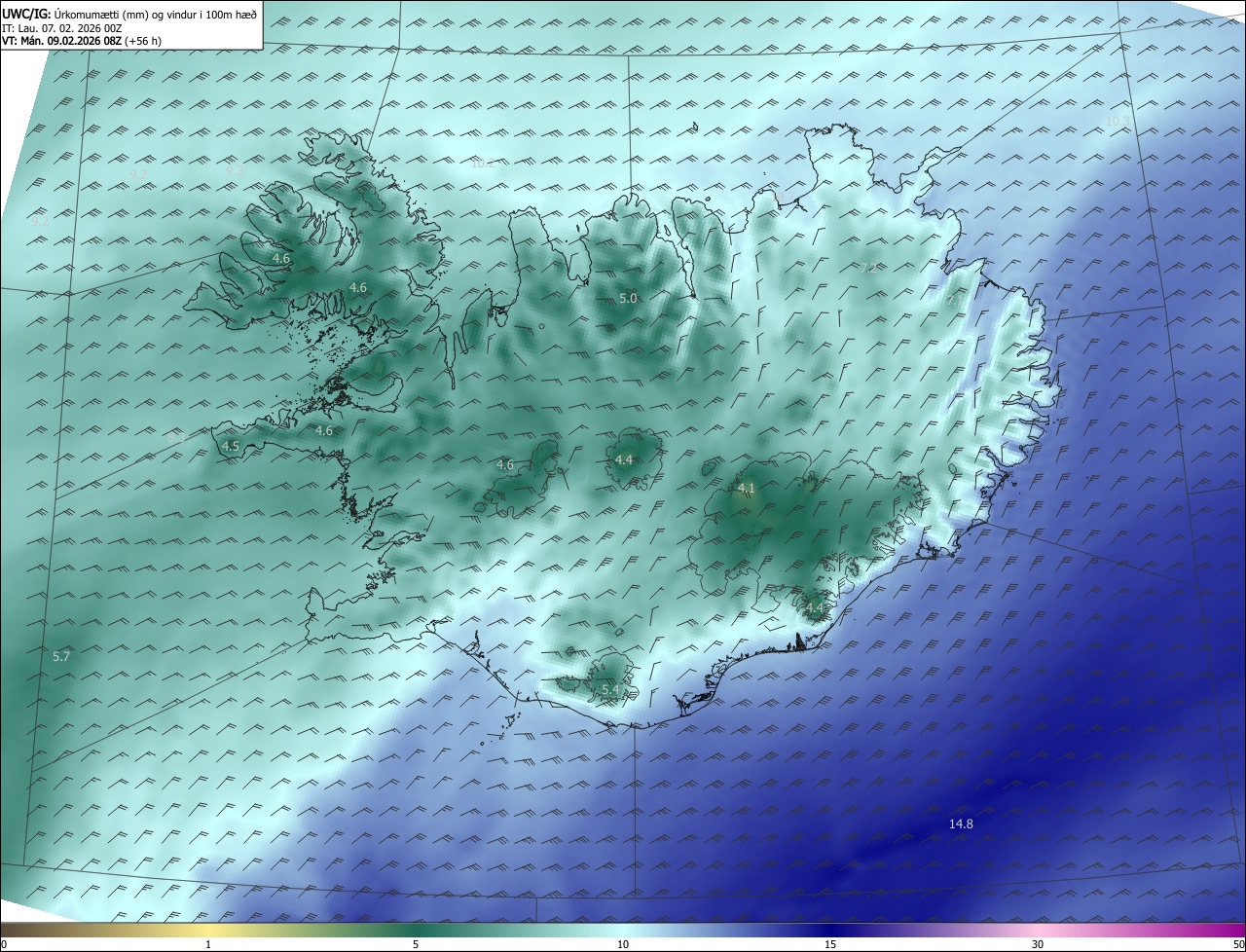Click the 5.0 value label
Image resolution: width=1246 pixels, height=952 pixels.
click(628, 299)
